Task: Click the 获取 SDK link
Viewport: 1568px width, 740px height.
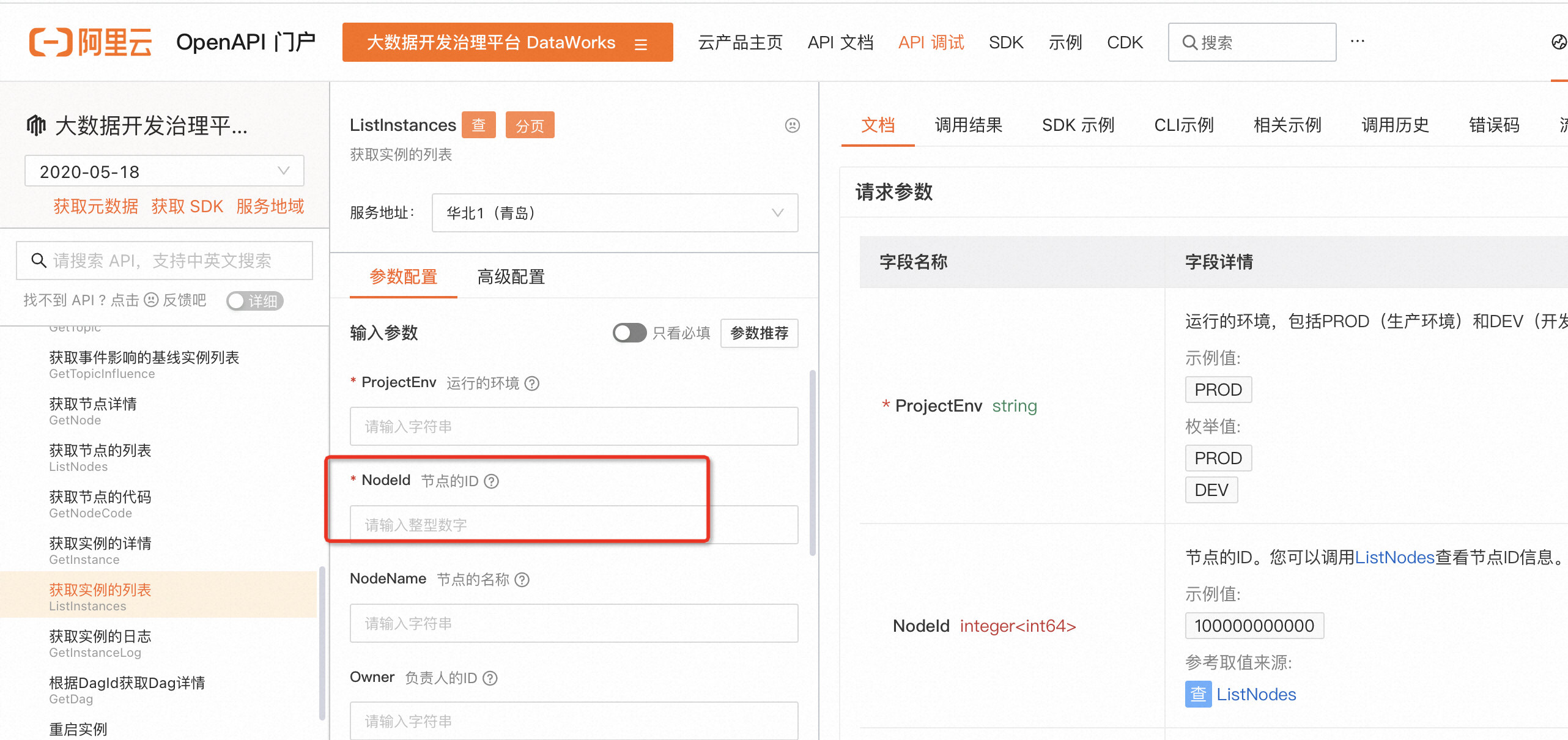Action: (187, 207)
